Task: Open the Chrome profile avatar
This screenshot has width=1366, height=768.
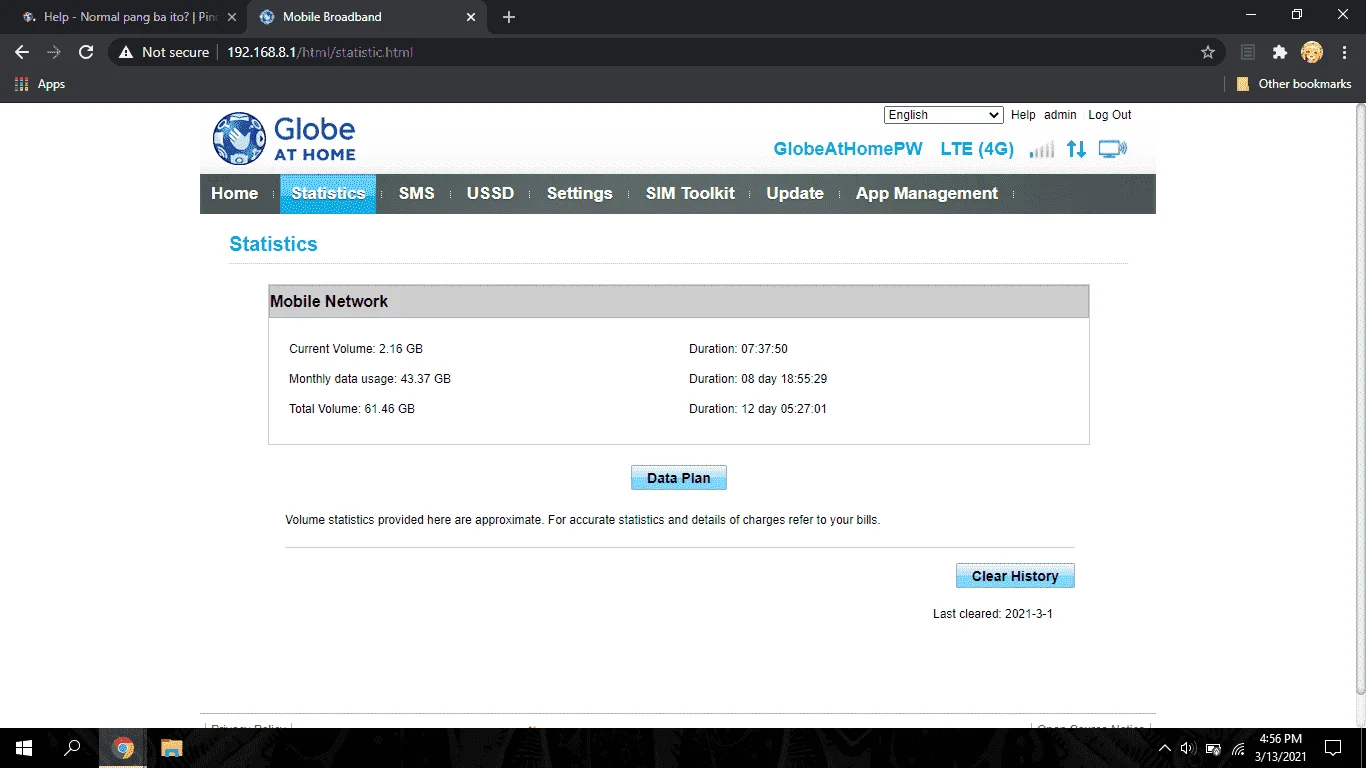Action: [x=1312, y=52]
